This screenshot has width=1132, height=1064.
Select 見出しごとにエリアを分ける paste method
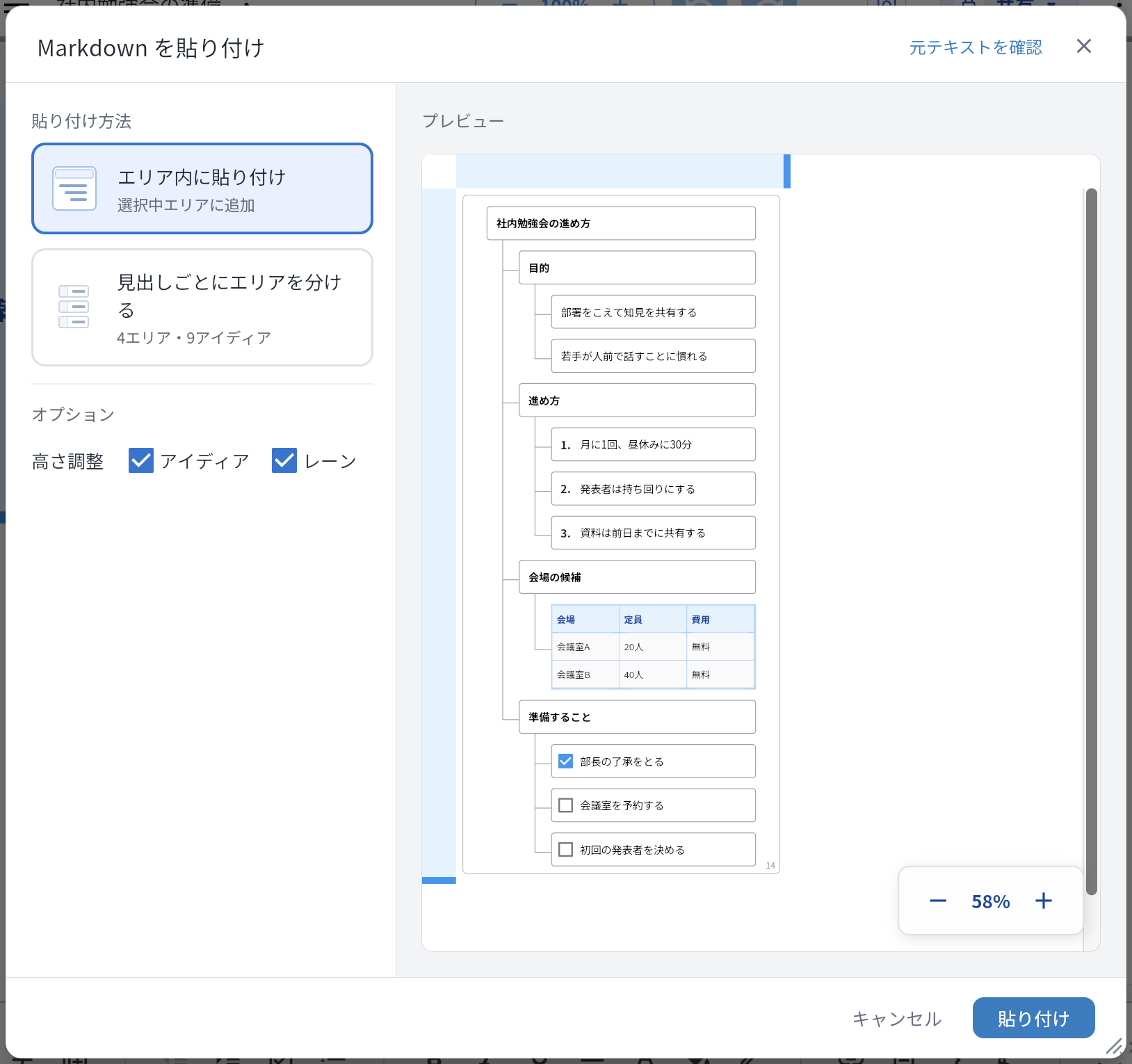click(202, 307)
